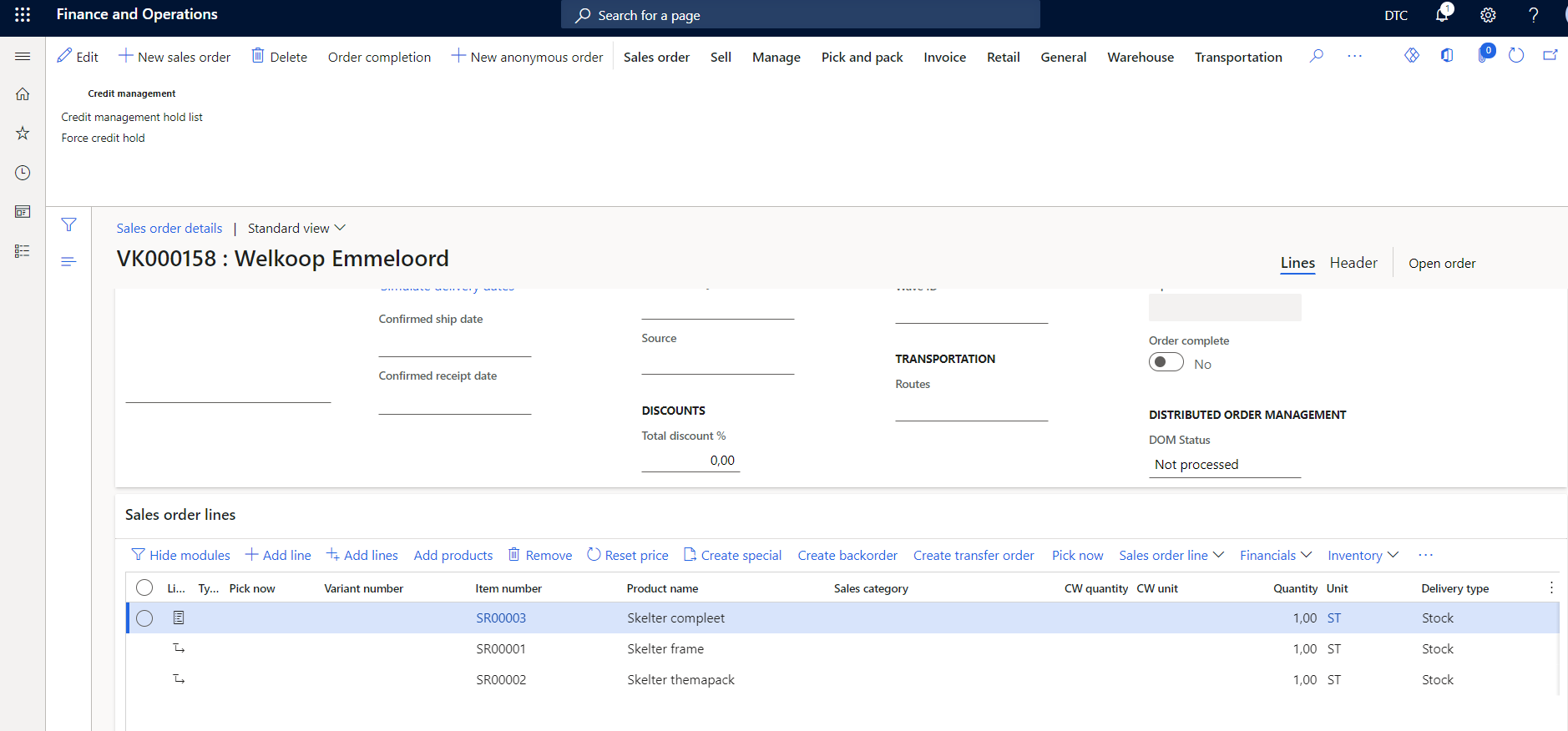Image resolution: width=1568 pixels, height=731 pixels.
Task: Open item number SR00003 link
Action: [x=501, y=618]
